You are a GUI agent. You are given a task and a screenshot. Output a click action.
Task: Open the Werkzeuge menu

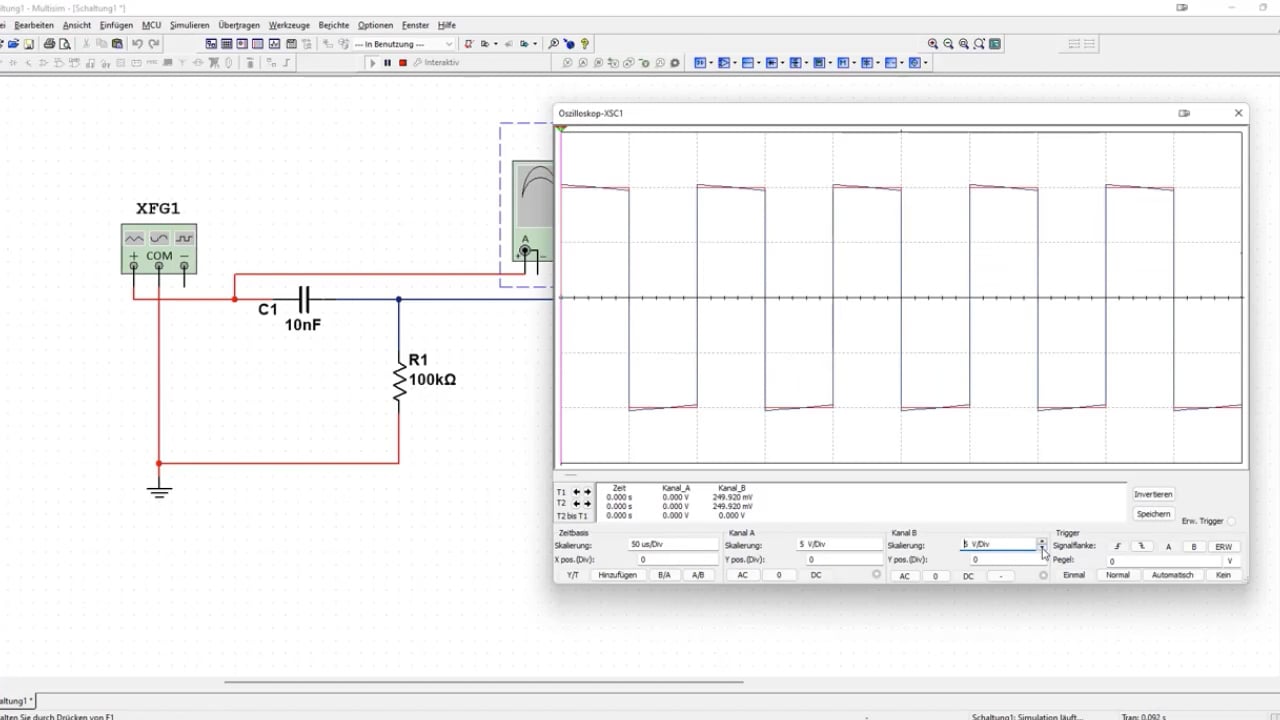pos(289,25)
